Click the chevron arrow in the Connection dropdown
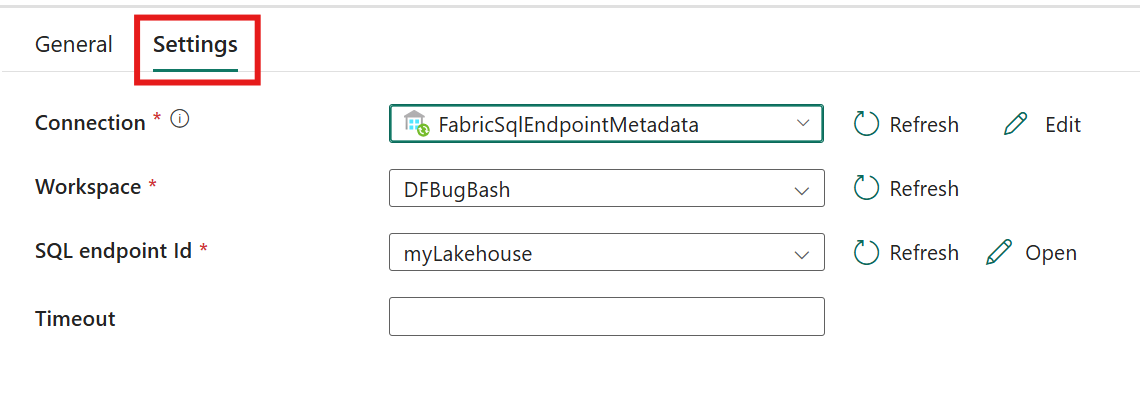Screen dimensions: 1140x400 pyautogui.click(x=803, y=123)
